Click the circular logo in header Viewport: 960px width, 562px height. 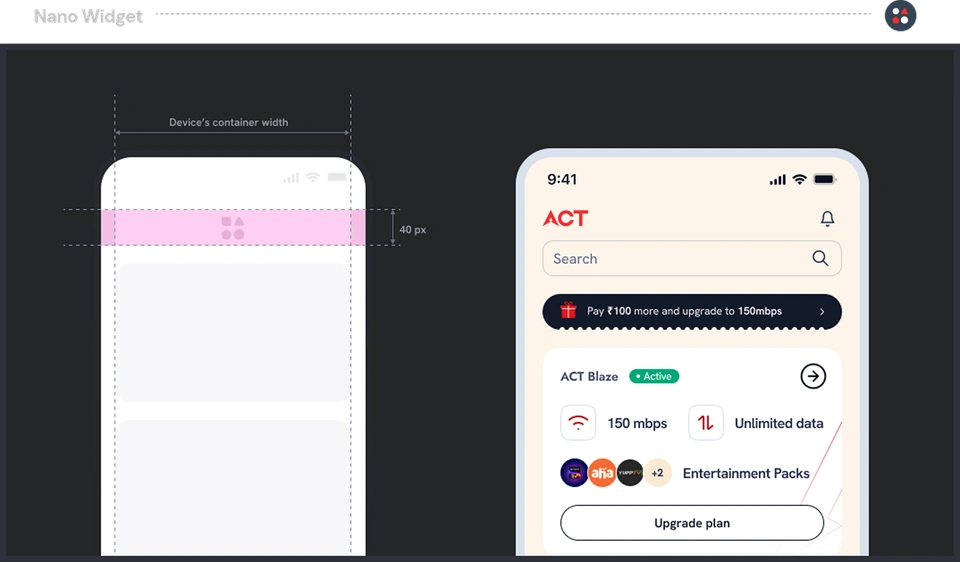point(900,15)
